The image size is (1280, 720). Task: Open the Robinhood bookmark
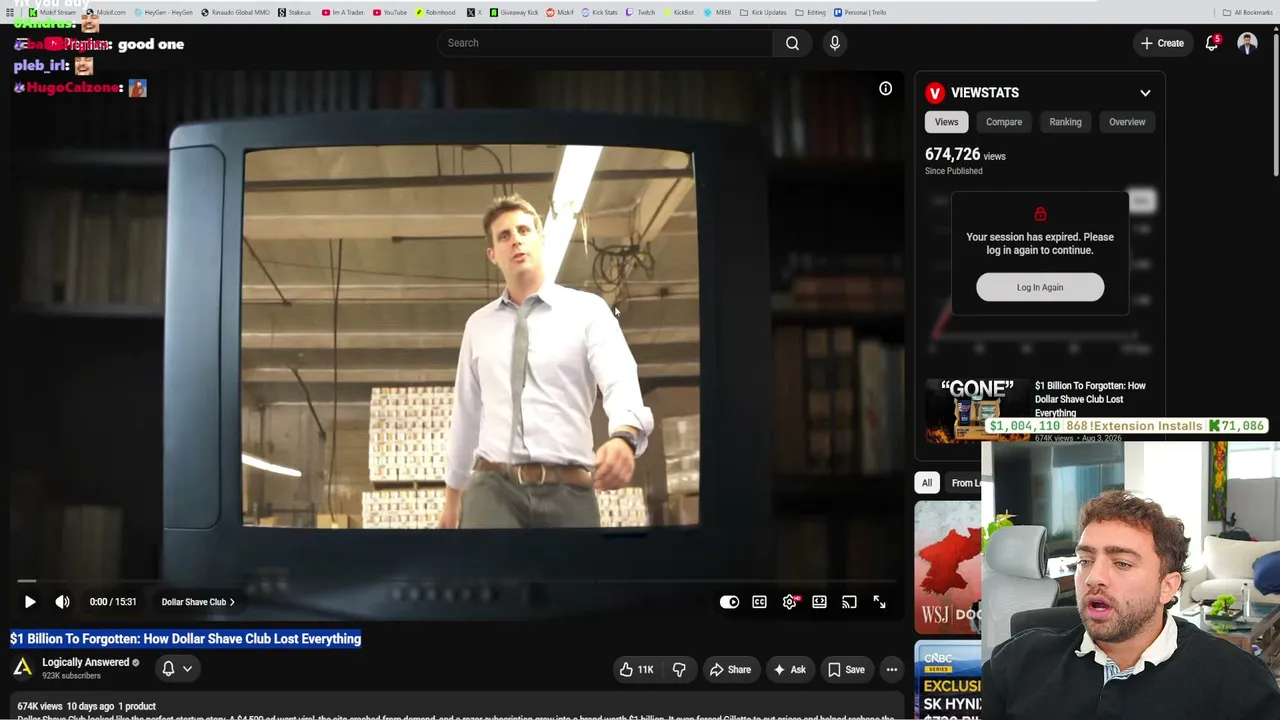pyautogui.click(x=436, y=13)
